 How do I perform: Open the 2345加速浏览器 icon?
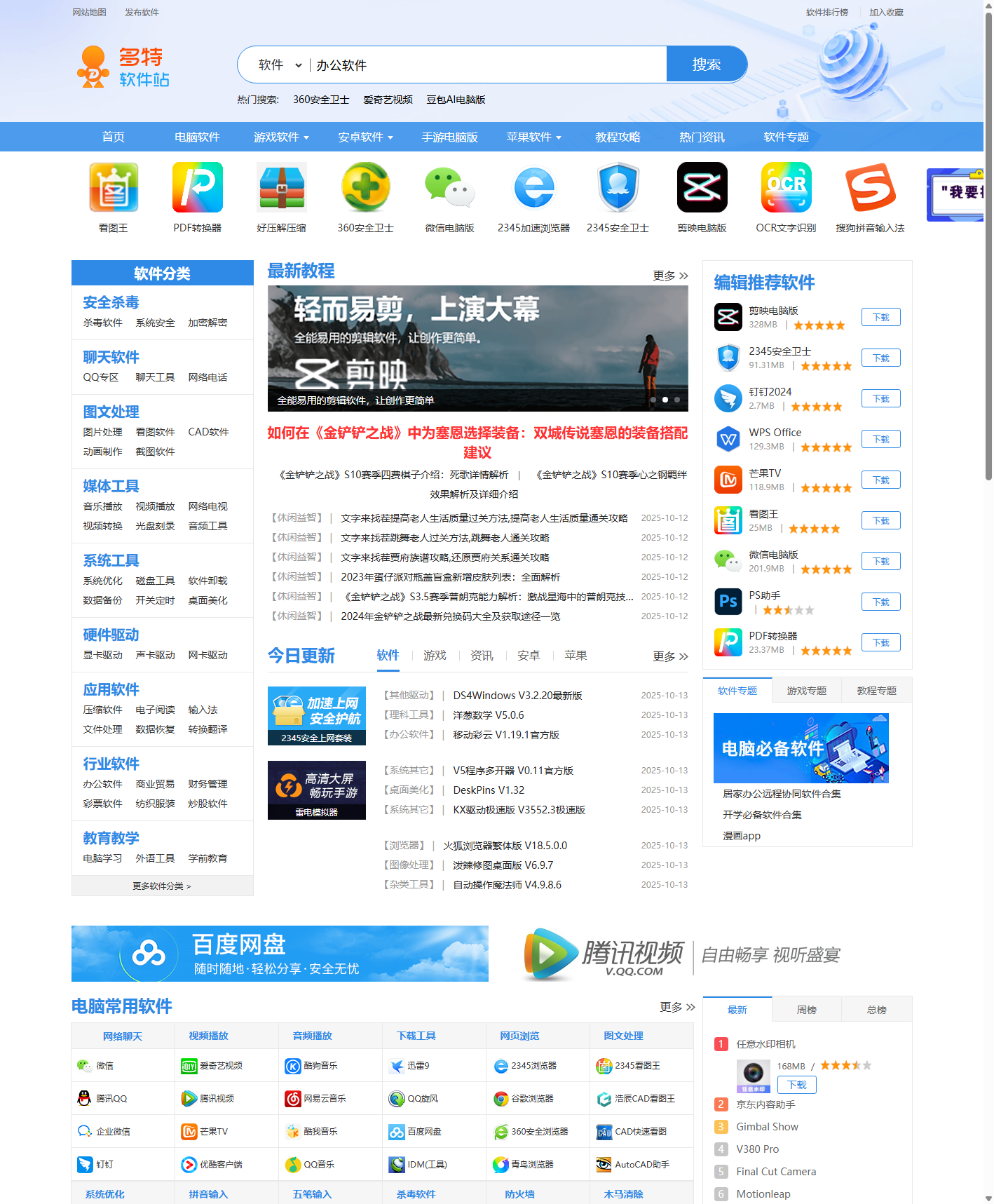pyautogui.click(x=534, y=187)
